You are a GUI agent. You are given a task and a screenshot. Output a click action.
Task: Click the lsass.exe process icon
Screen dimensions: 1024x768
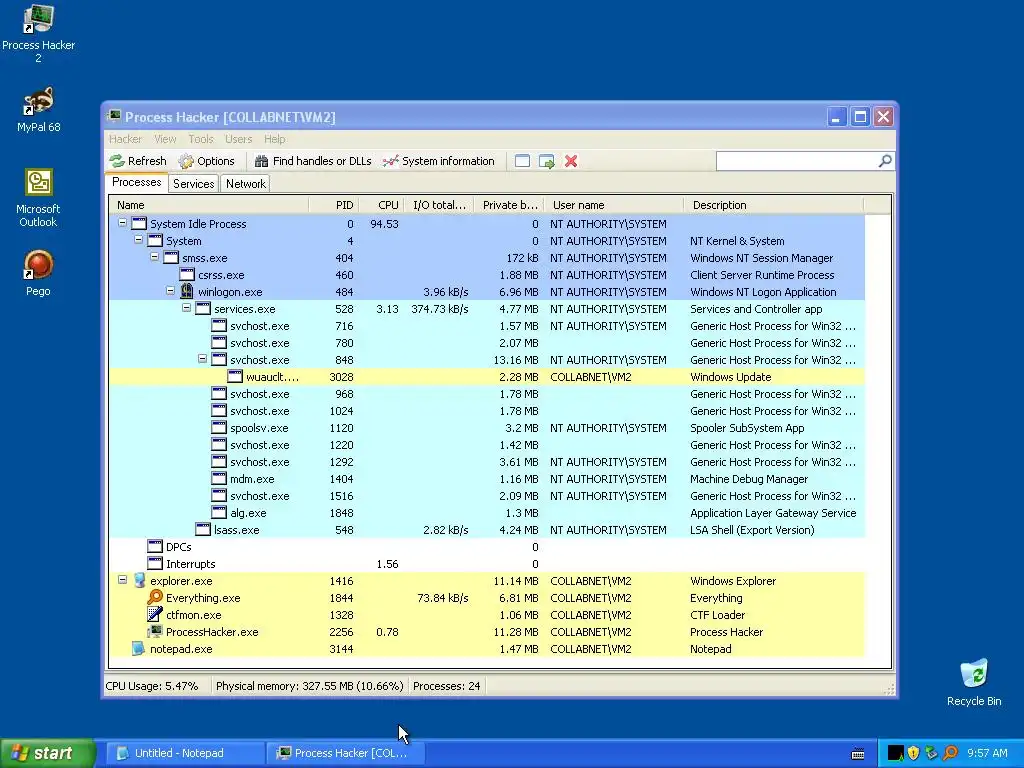coord(203,530)
